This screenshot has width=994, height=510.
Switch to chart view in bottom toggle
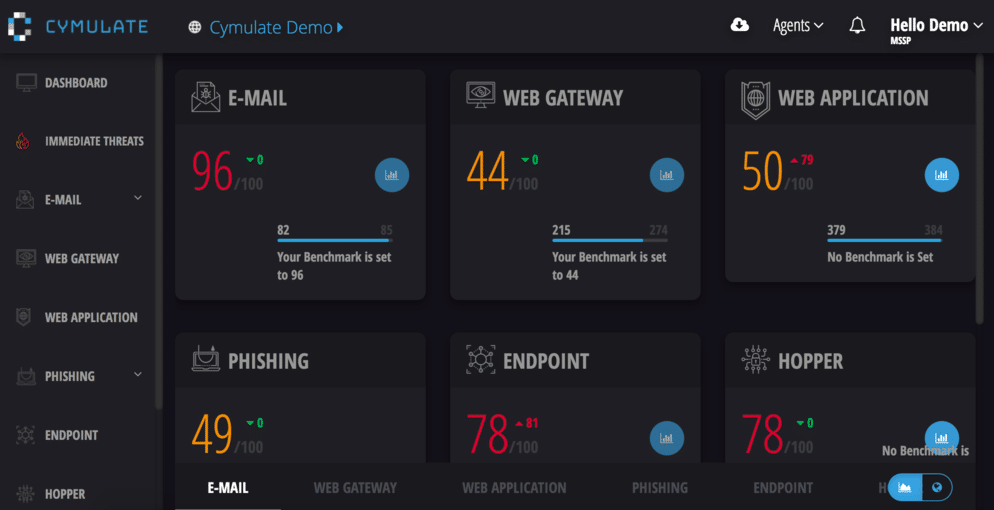tap(905, 487)
